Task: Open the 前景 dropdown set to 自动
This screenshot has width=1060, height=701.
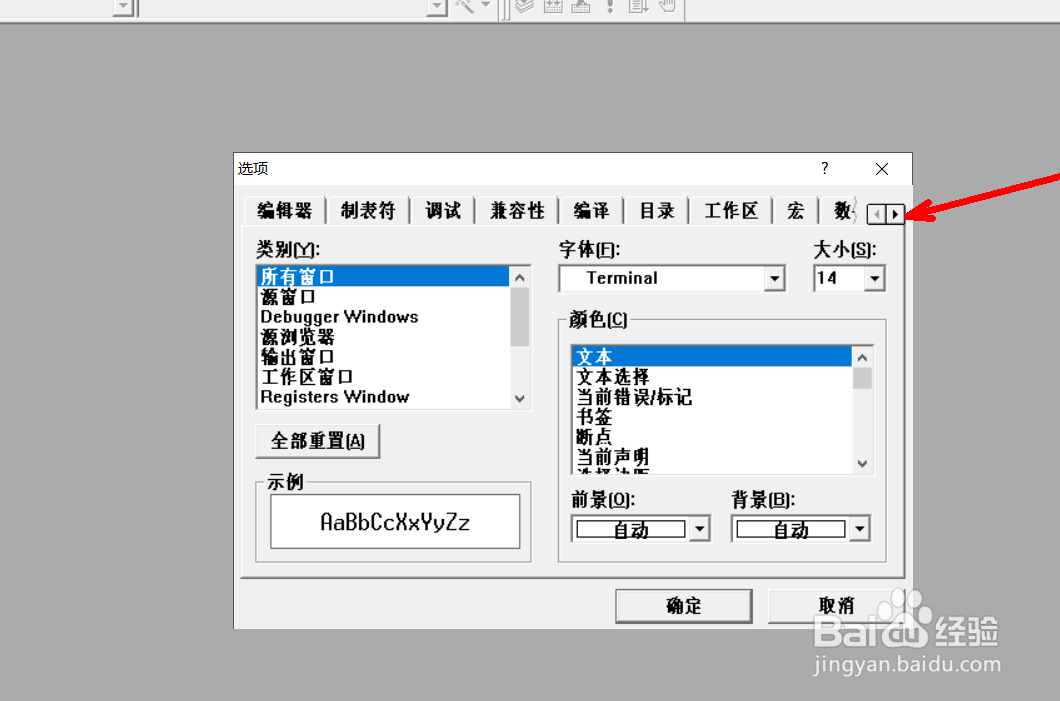Action: (699, 528)
